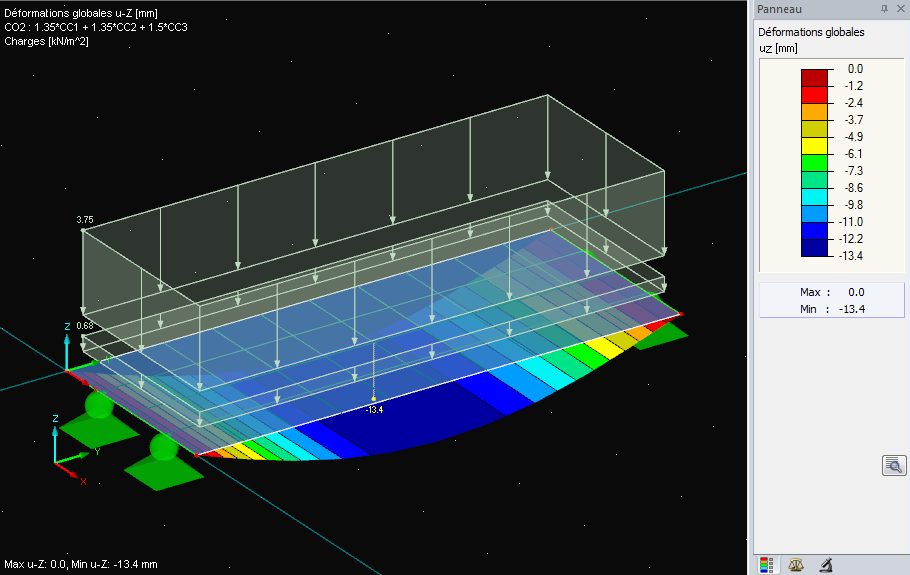Image resolution: width=910 pixels, height=575 pixels.
Task: Pick the bright yellow legend swatch
Action: pyautogui.click(x=814, y=146)
